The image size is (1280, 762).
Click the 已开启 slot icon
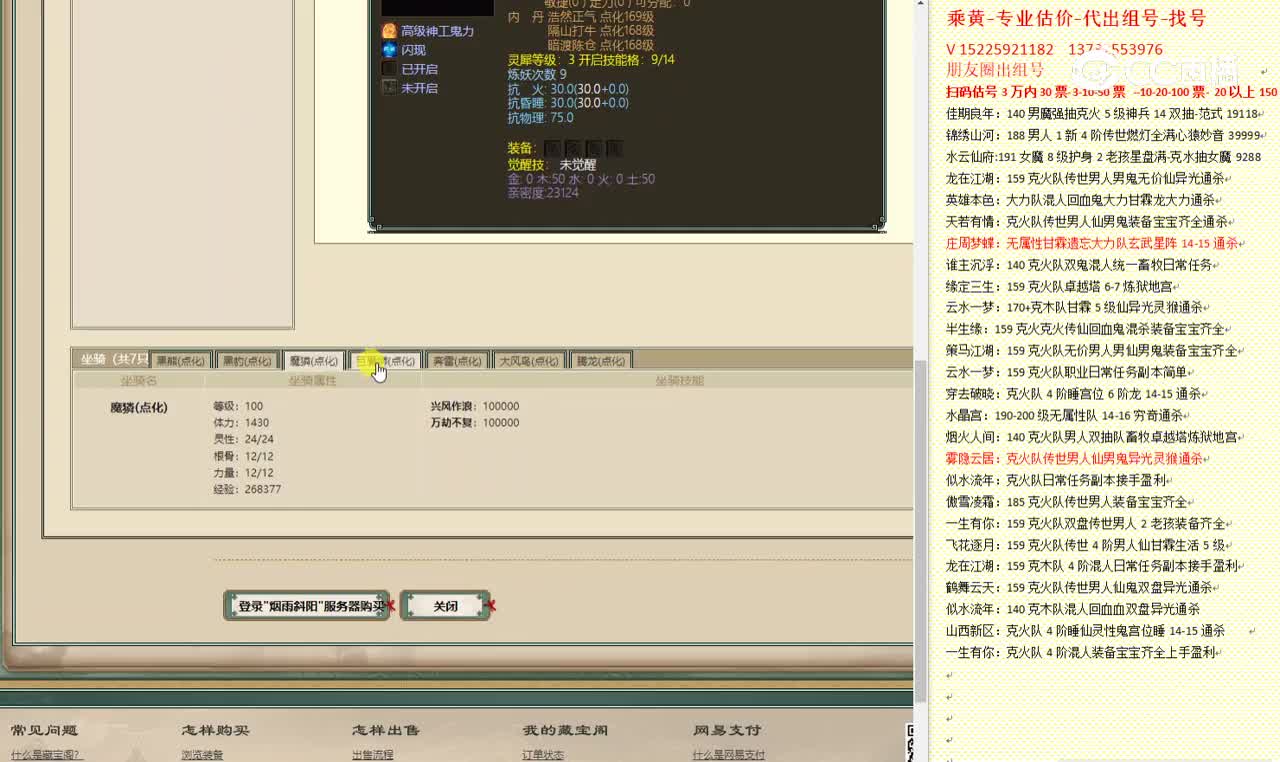click(x=389, y=69)
